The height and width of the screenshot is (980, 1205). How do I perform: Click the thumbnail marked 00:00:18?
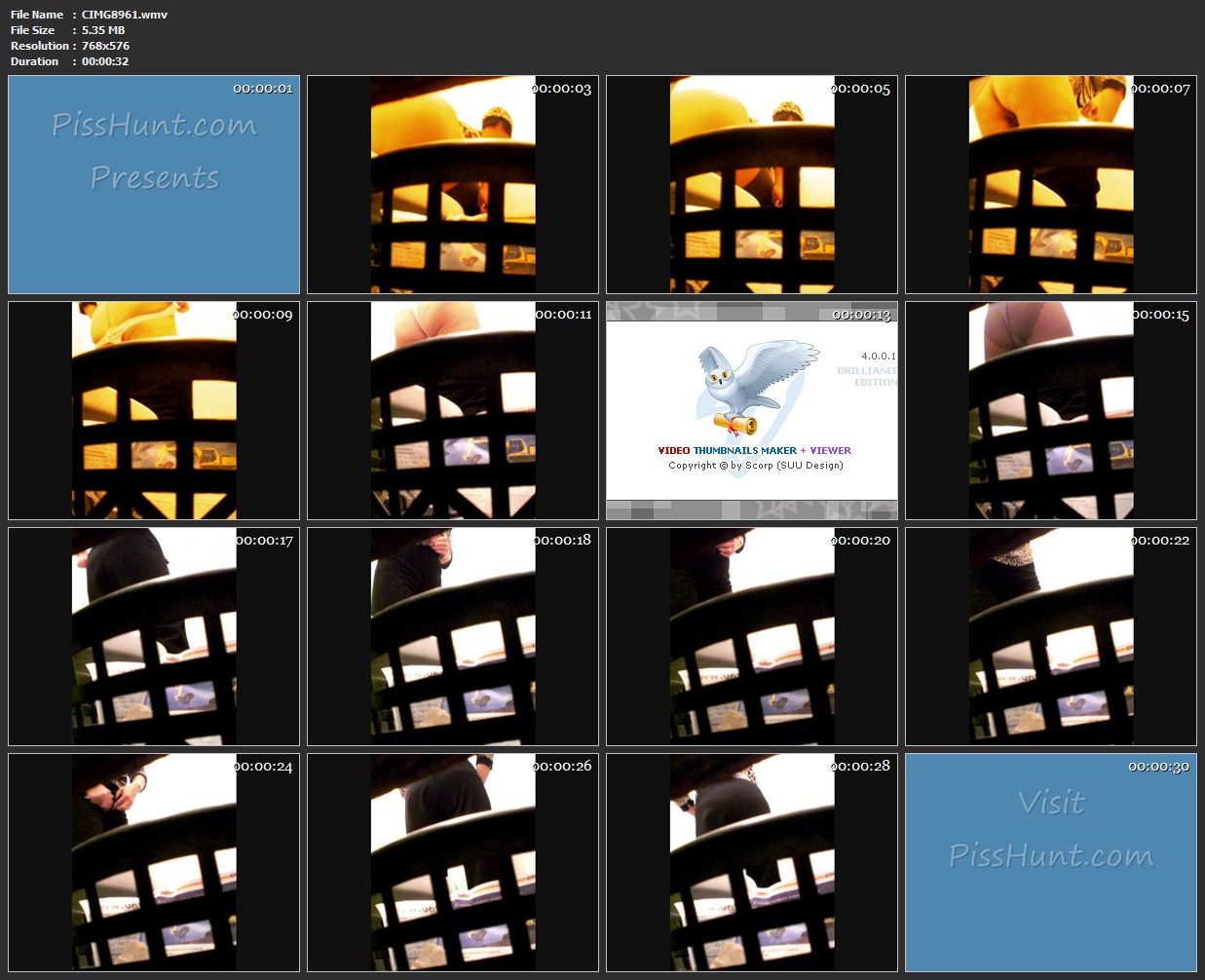pyautogui.click(x=453, y=637)
